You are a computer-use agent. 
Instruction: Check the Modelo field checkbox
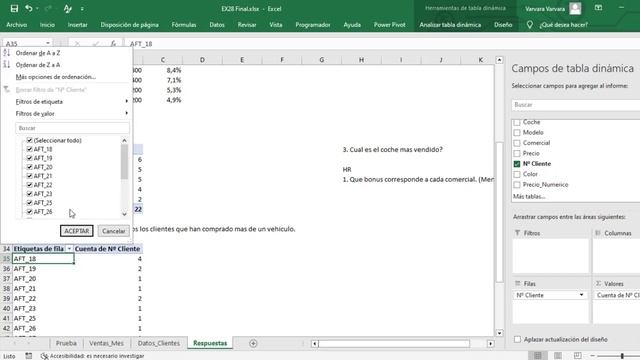[x=517, y=133]
